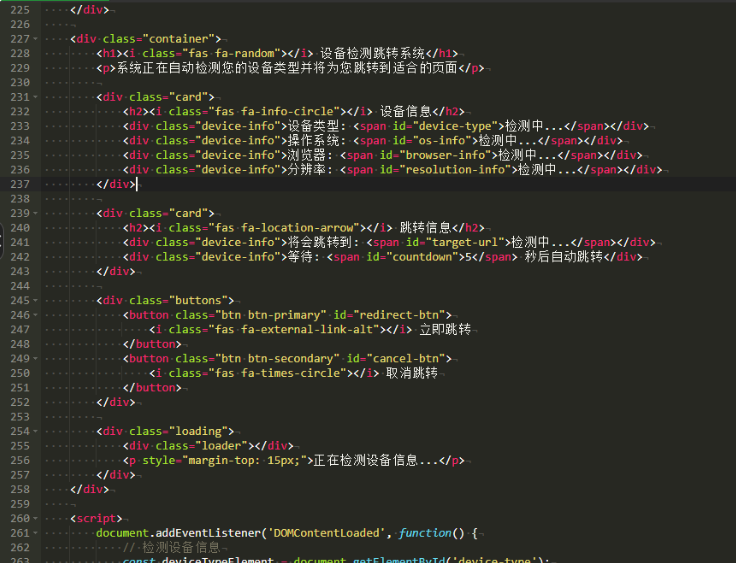The image size is (736, 563).
Task: Collapse the container div fold at line 227
Action: tap(36, 39)
